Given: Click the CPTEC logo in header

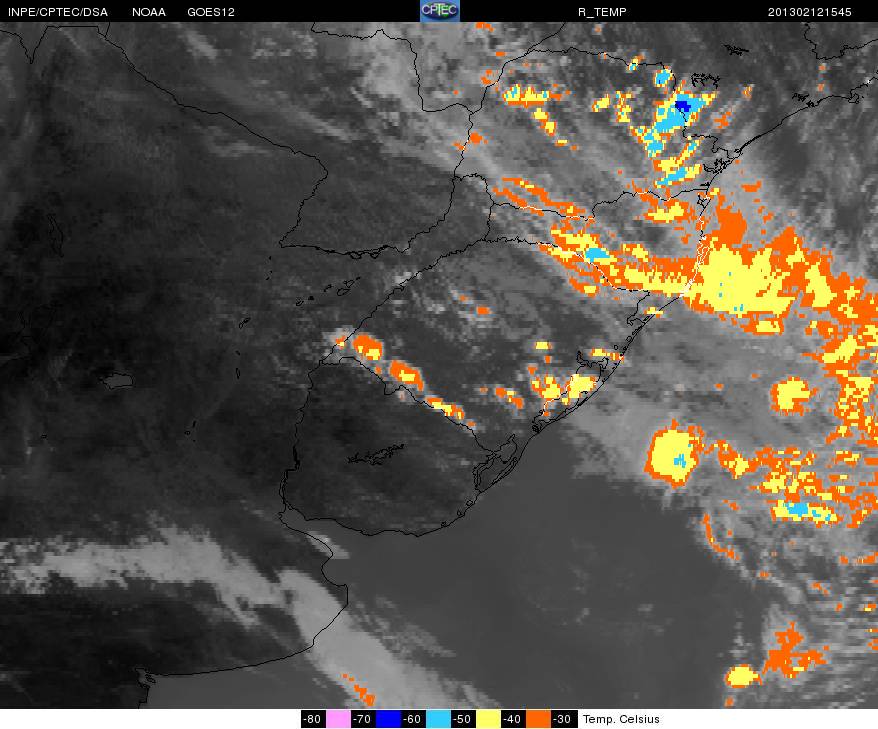Looking at the screenshot, I should point(440,11).
